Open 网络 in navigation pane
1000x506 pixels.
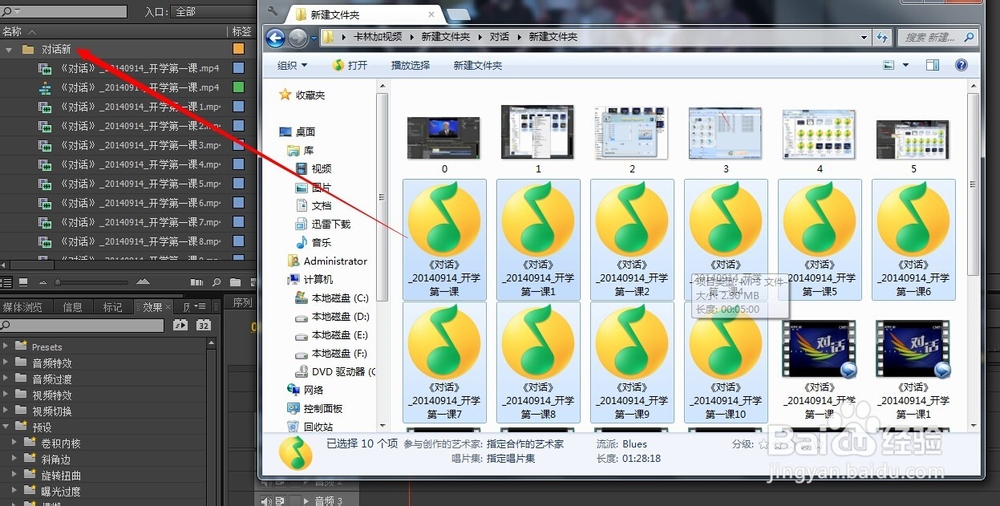(306, 390)
